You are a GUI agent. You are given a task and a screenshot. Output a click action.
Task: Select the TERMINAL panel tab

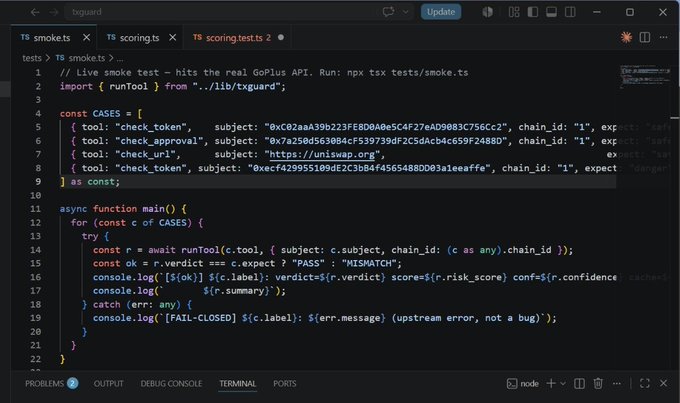pos(238,383)
